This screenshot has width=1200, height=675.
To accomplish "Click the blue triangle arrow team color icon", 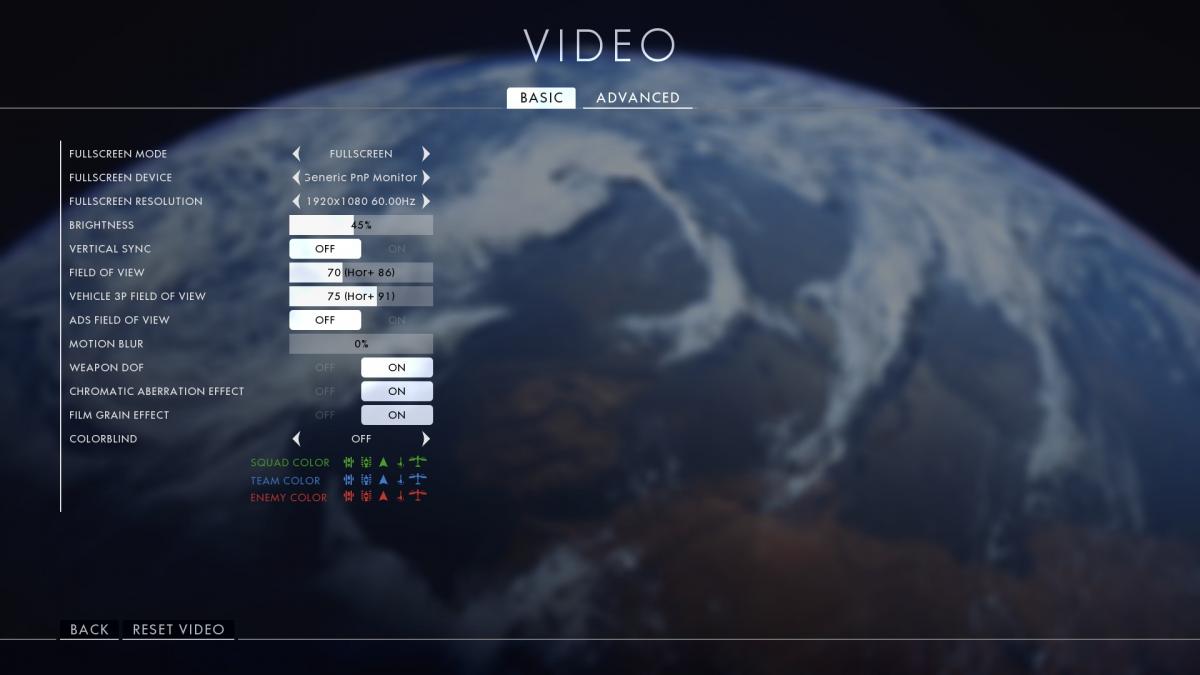I will point(383,480).
